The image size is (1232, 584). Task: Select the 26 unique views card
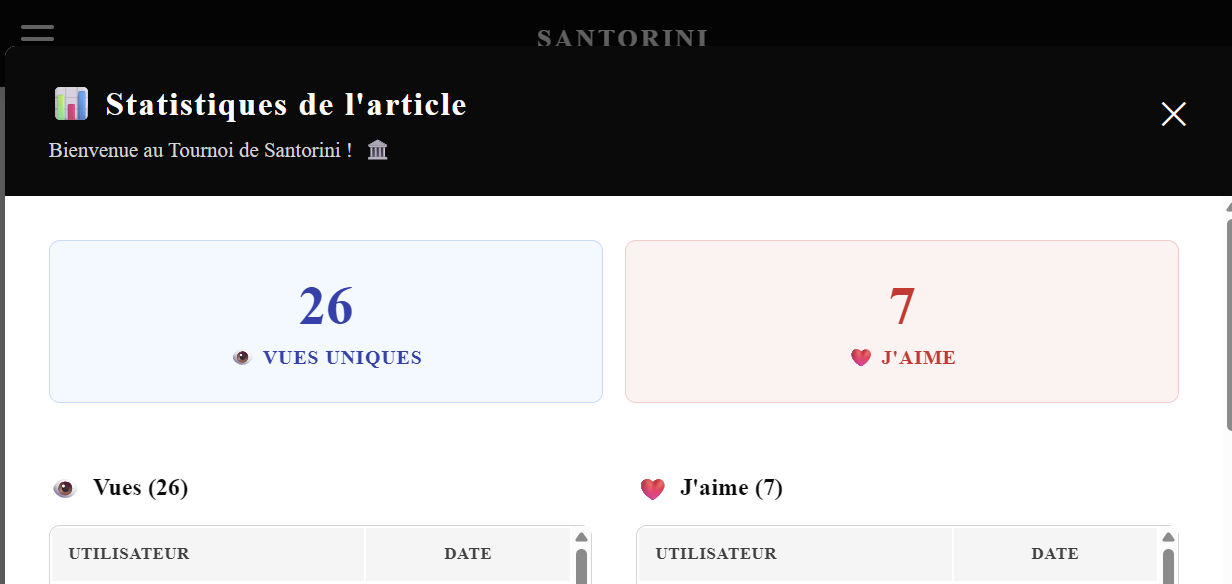coord(326,321)
